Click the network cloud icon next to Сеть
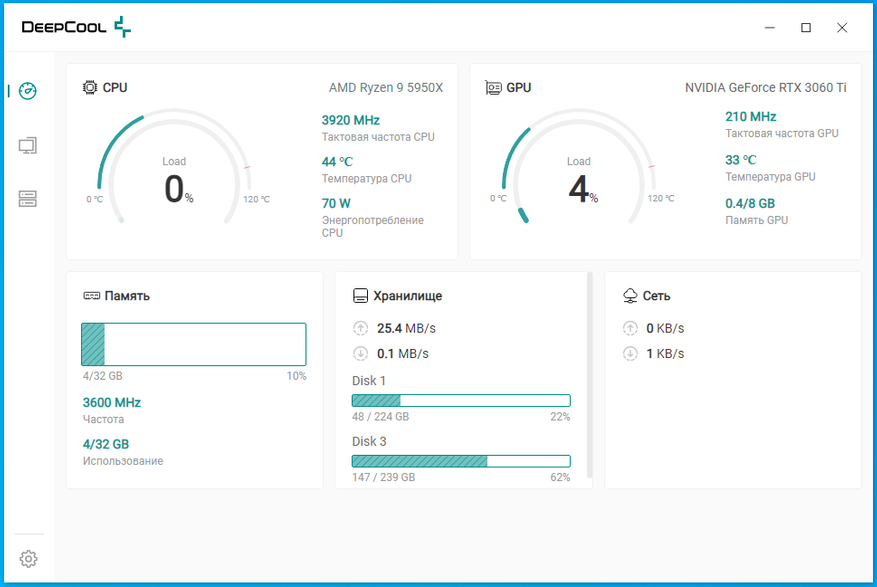This screenshot has width=877, height=587. (x=630, y=296)
